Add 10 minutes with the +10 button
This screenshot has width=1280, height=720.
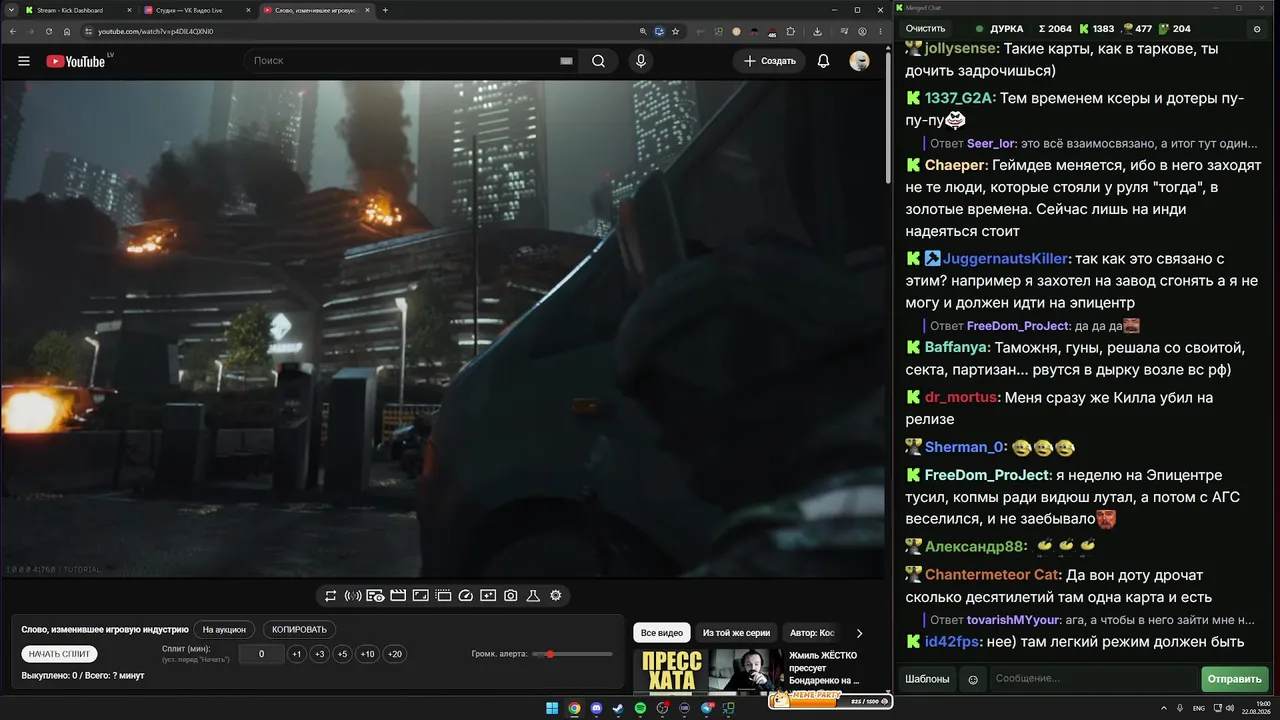click(x=368, y=654)
